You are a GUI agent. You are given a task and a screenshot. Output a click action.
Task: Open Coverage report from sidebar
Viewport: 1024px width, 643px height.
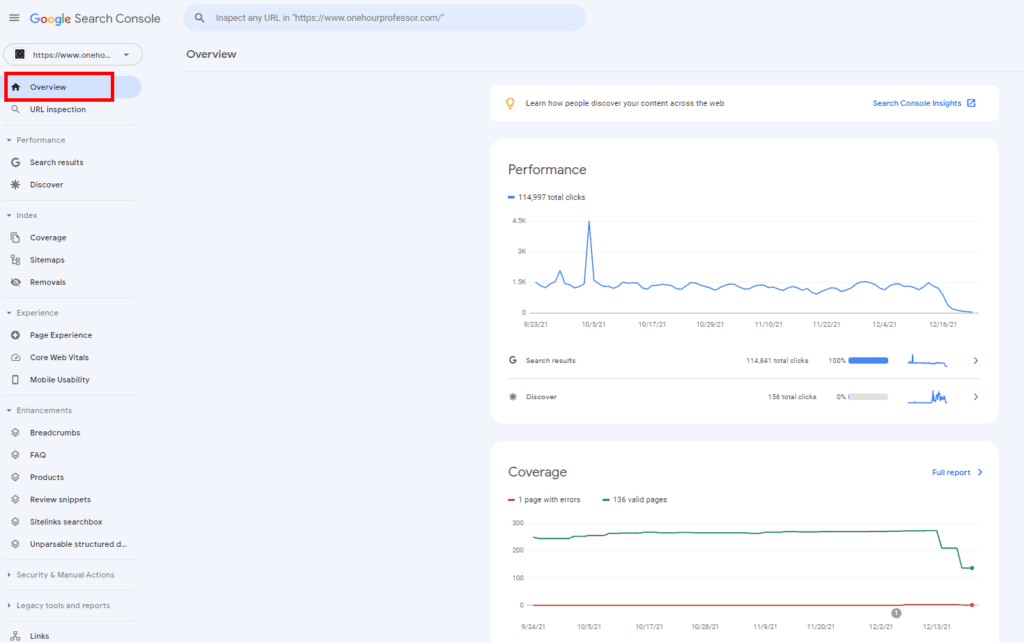48,238
